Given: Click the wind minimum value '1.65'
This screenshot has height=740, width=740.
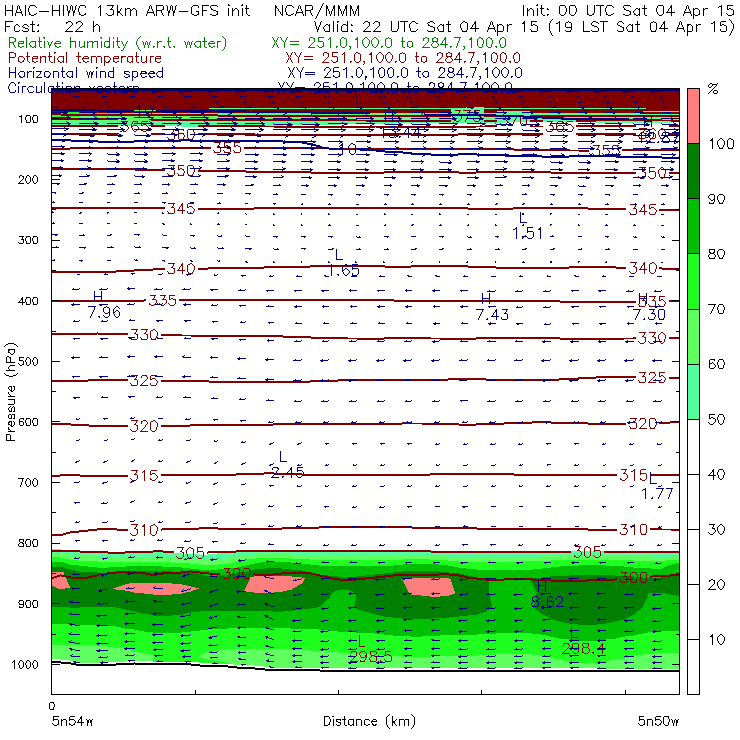Looking at the screenshot, I should click(x=343, y=271).
